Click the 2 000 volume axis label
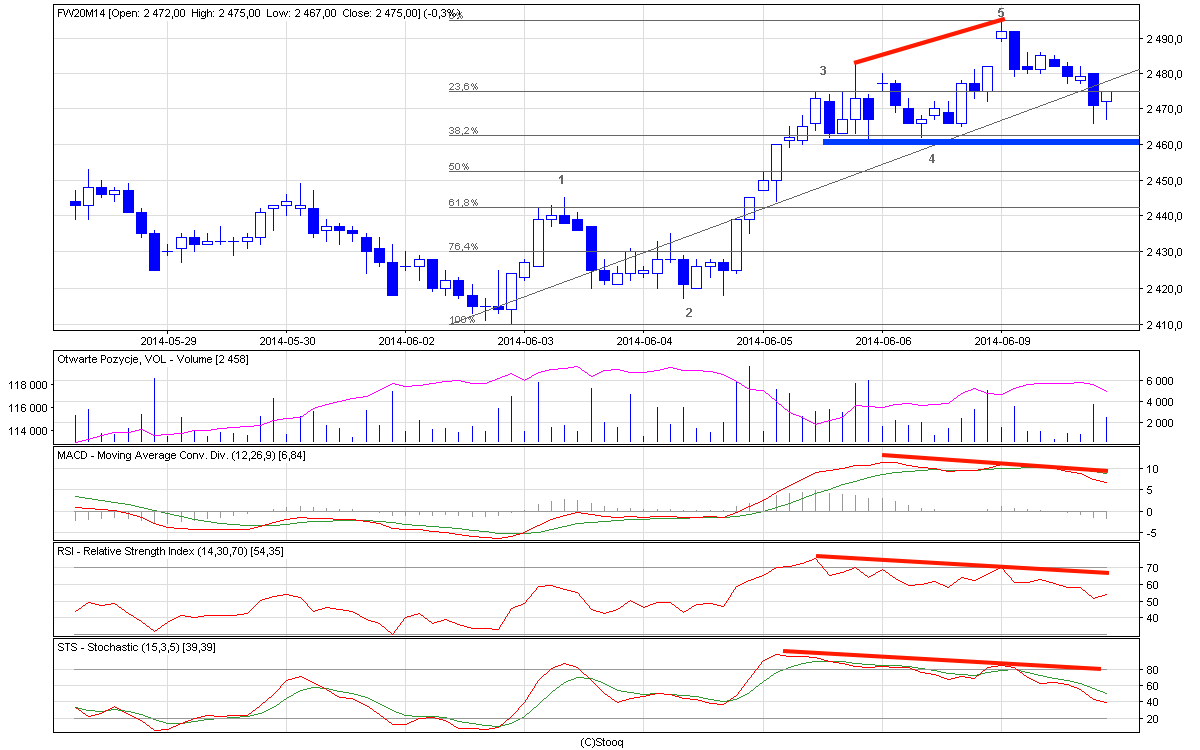Viewport: 1200px width, 750px height. pyautogui.click(x=1158, y=423)
